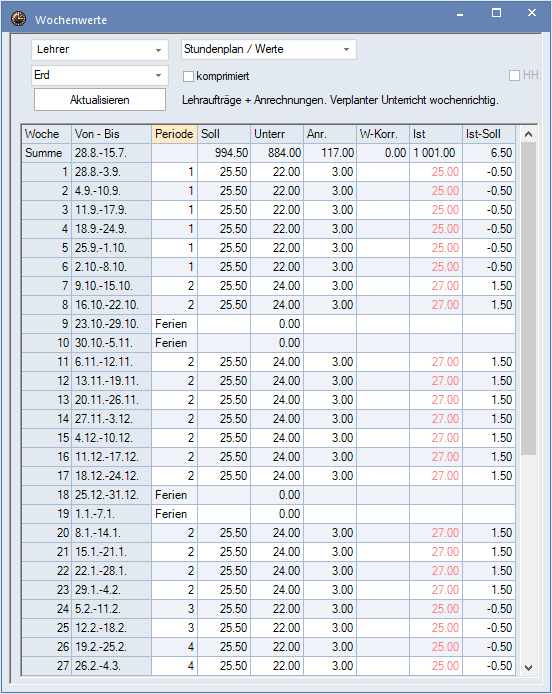
Task: Click the Soll column header
Action: pos(224,134)
